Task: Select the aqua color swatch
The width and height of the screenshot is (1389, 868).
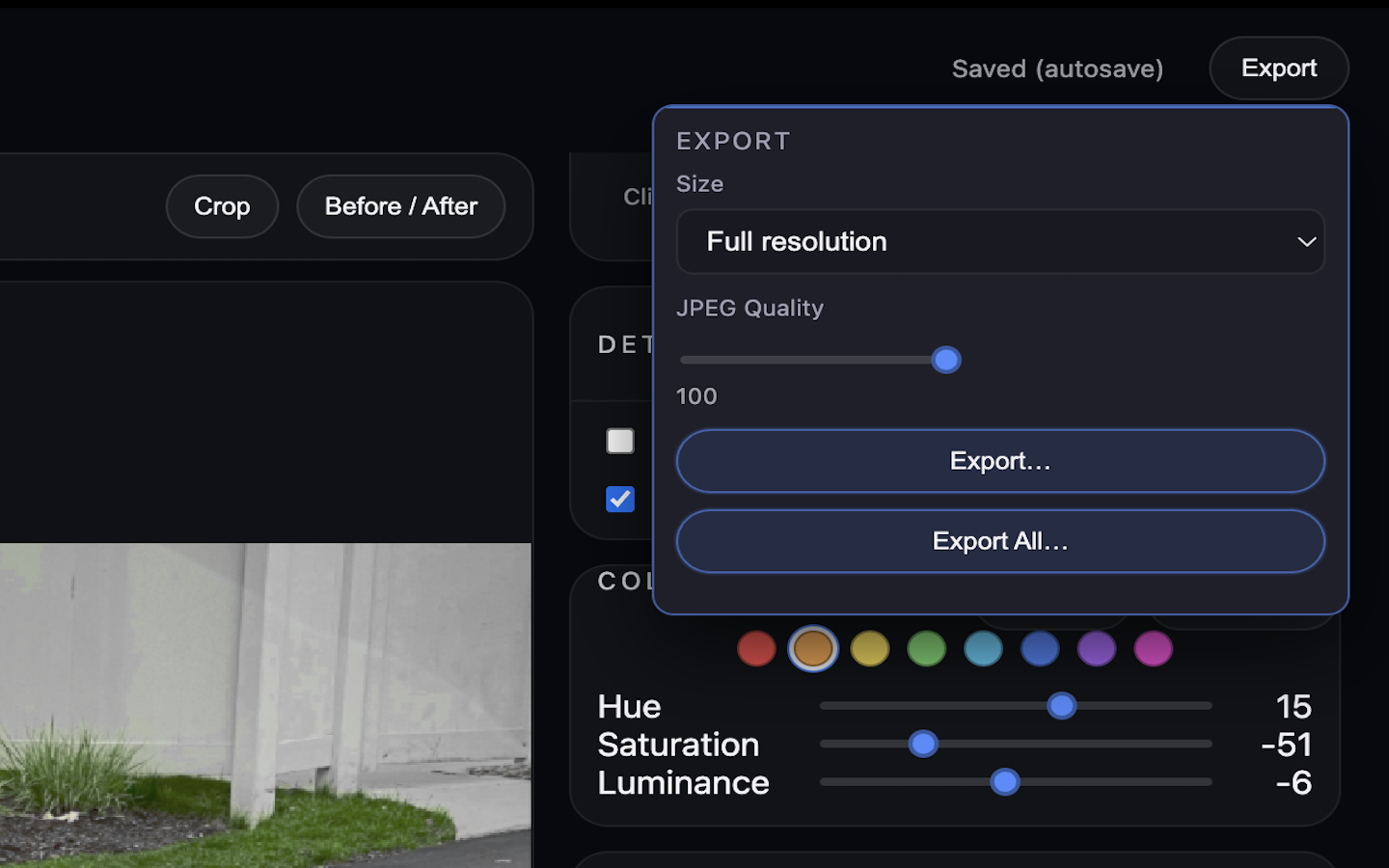Action: pos(983,649)
